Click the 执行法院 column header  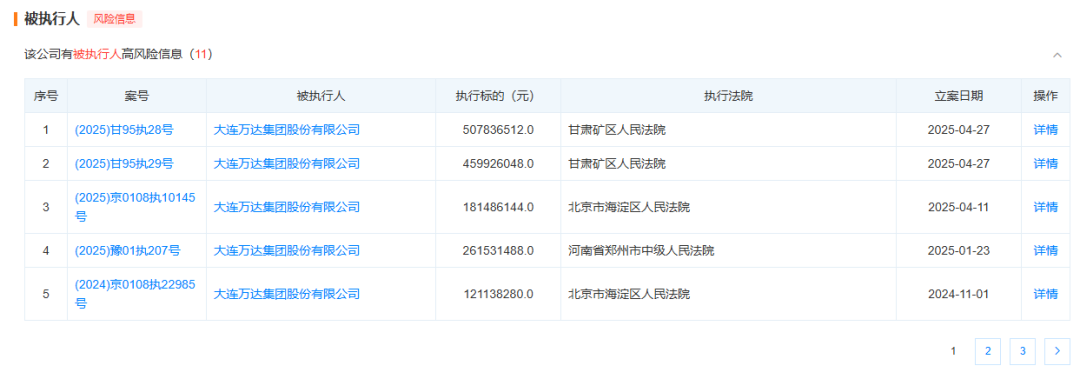(728, 96)
